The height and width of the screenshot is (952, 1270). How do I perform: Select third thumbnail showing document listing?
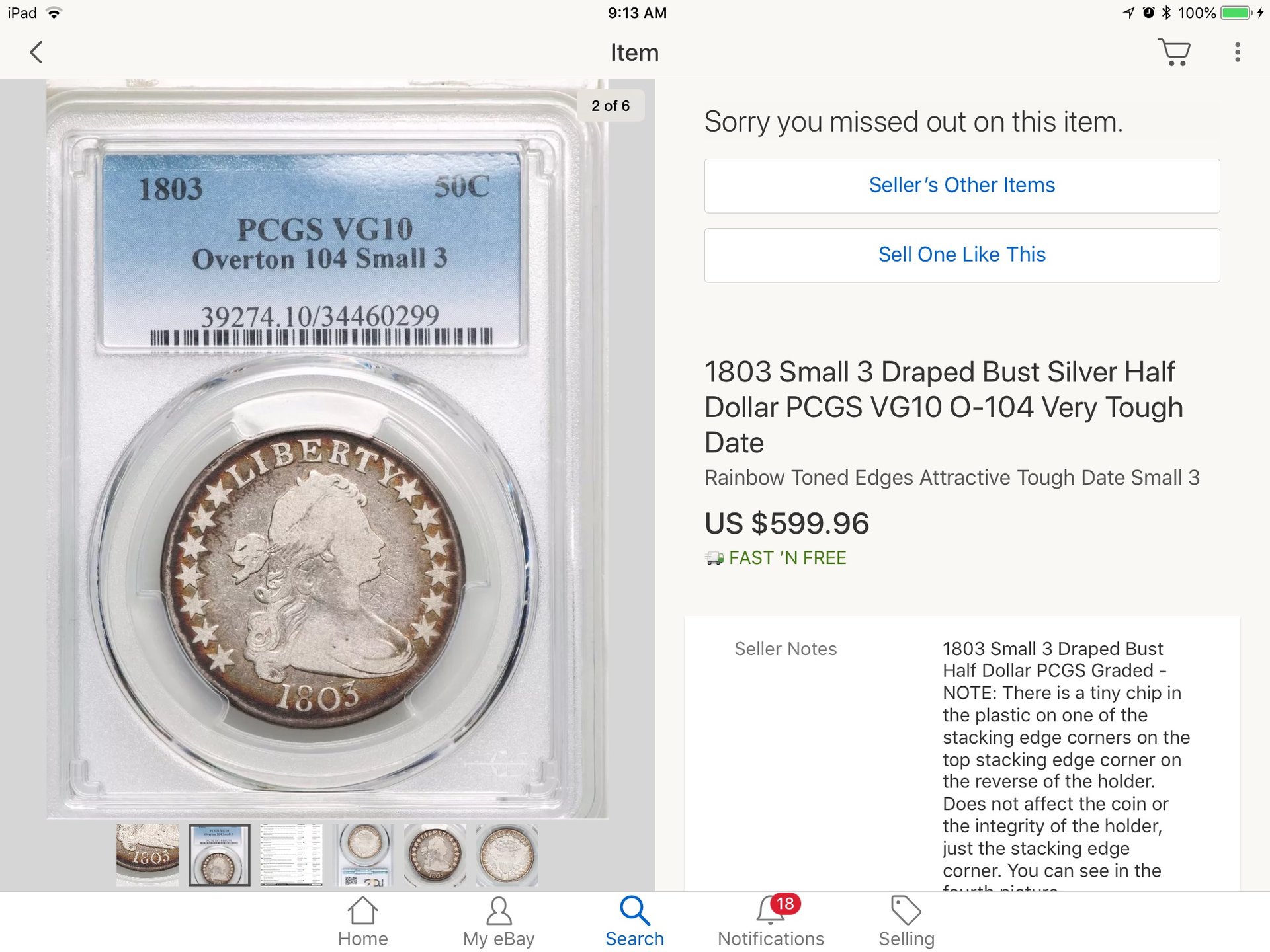click(292, 855)
